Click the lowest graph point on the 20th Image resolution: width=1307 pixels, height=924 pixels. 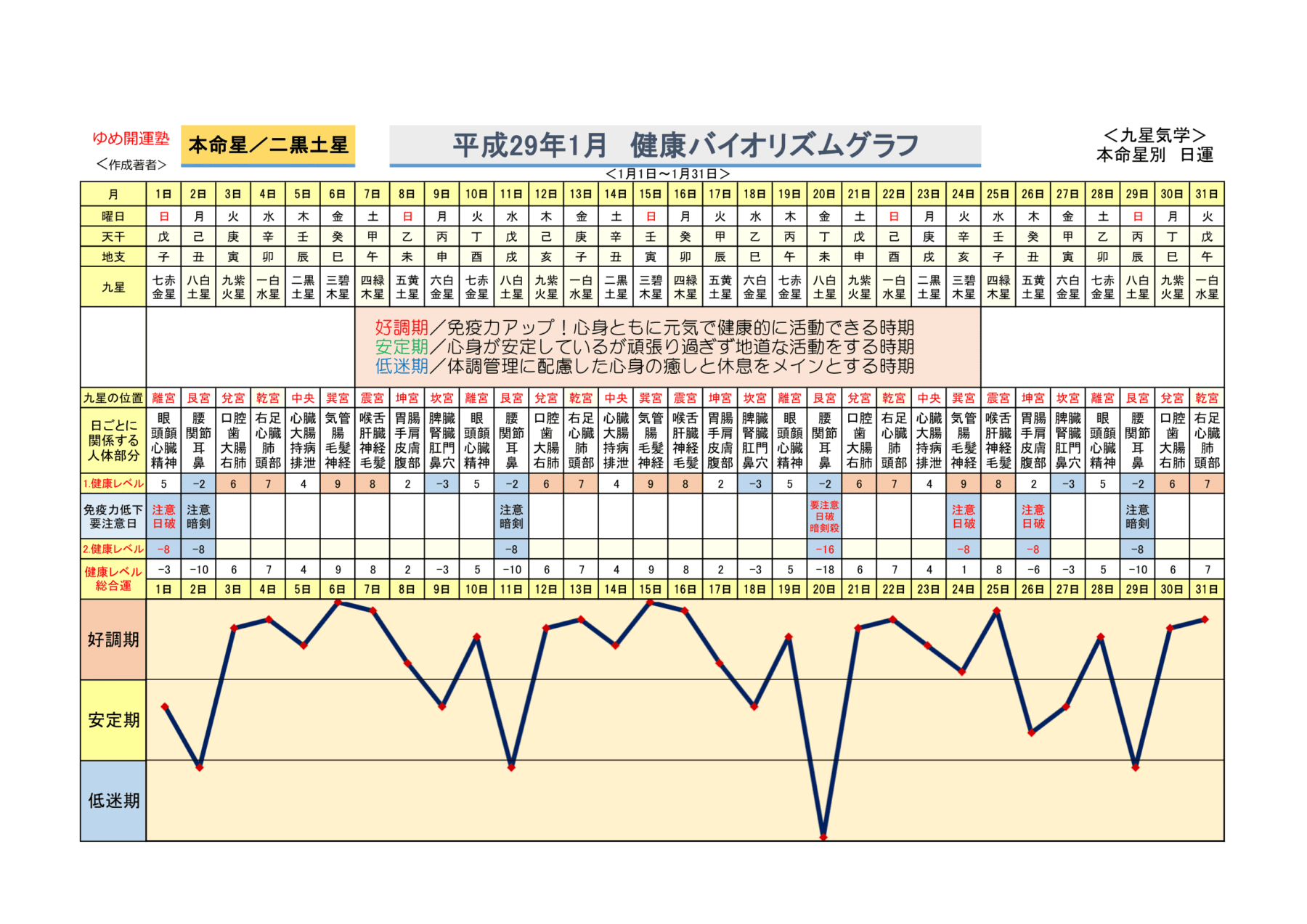(823, 837)
